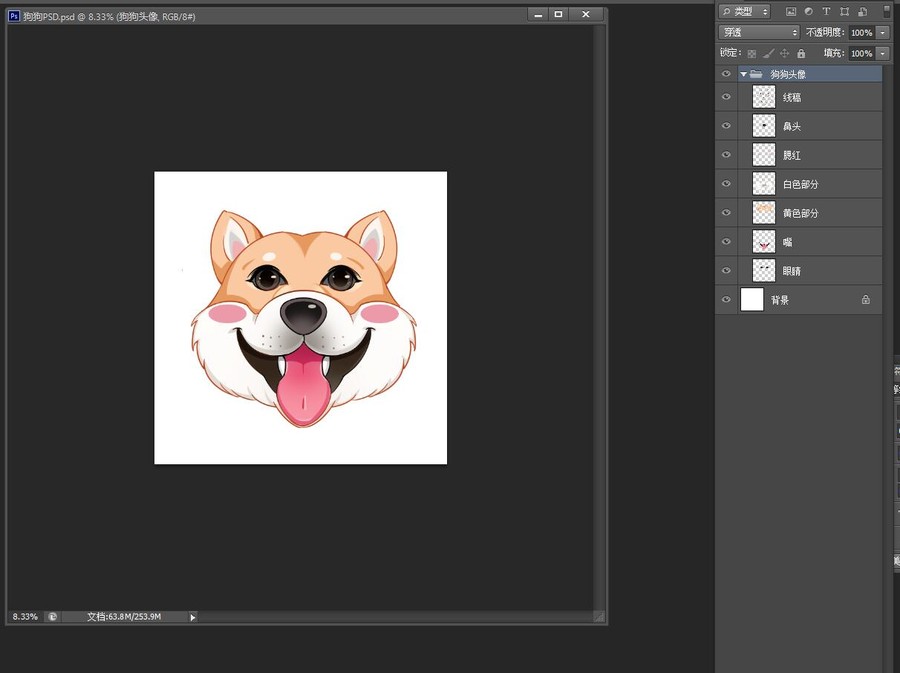Toggle the adjustment layer filter icon
Image resolution: width=900 pixels, height=673 pixels.
pyautogui.click(x=809, y=11)
